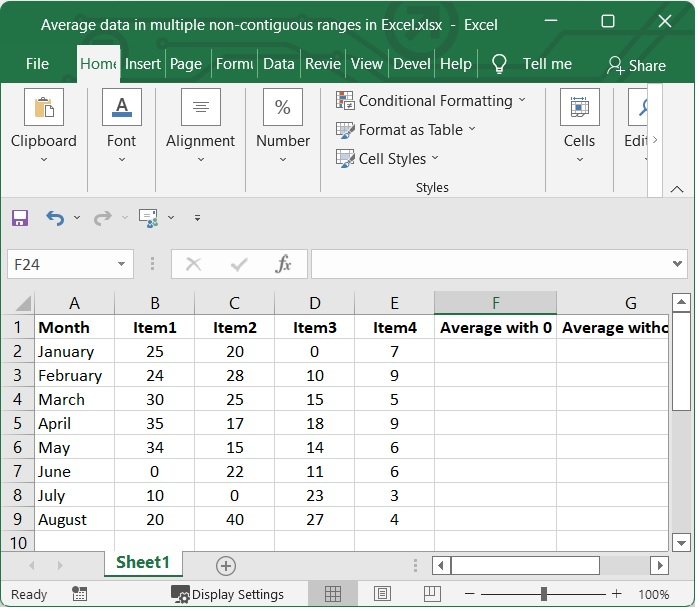Switch to Page Layout view in status bar

381,594
